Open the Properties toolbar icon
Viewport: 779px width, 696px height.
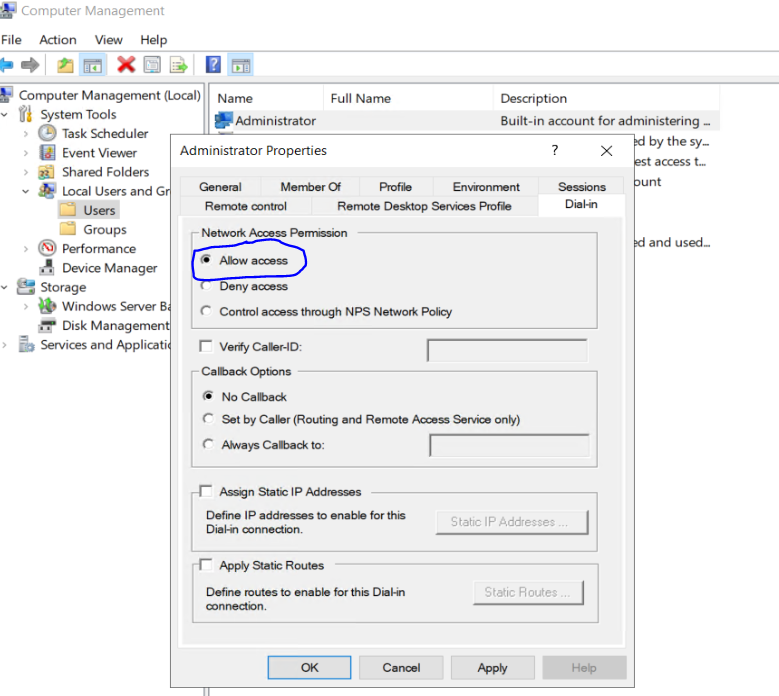tap(152, 65)
